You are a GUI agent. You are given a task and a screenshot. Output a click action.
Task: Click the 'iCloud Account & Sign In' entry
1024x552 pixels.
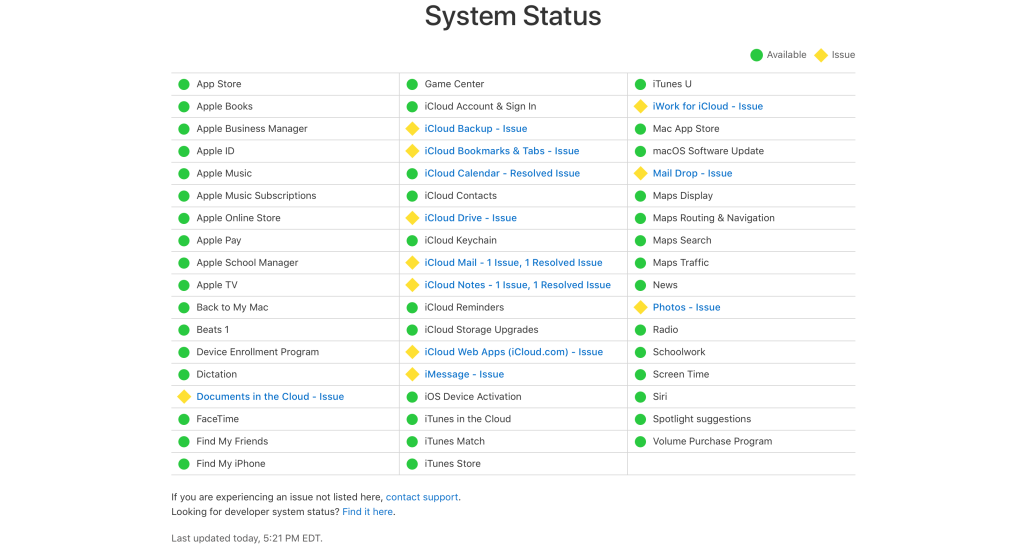coord(480,106)
